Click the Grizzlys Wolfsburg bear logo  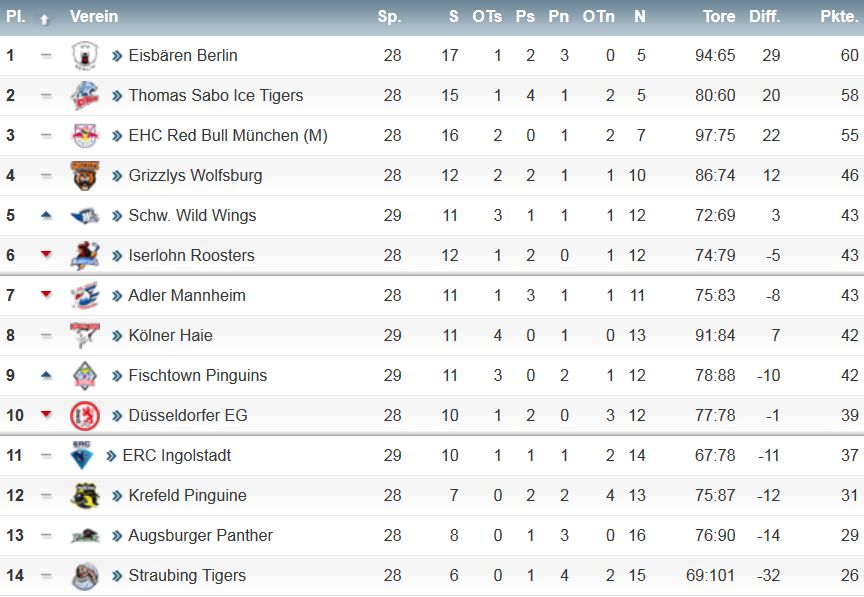pos(85,176)
